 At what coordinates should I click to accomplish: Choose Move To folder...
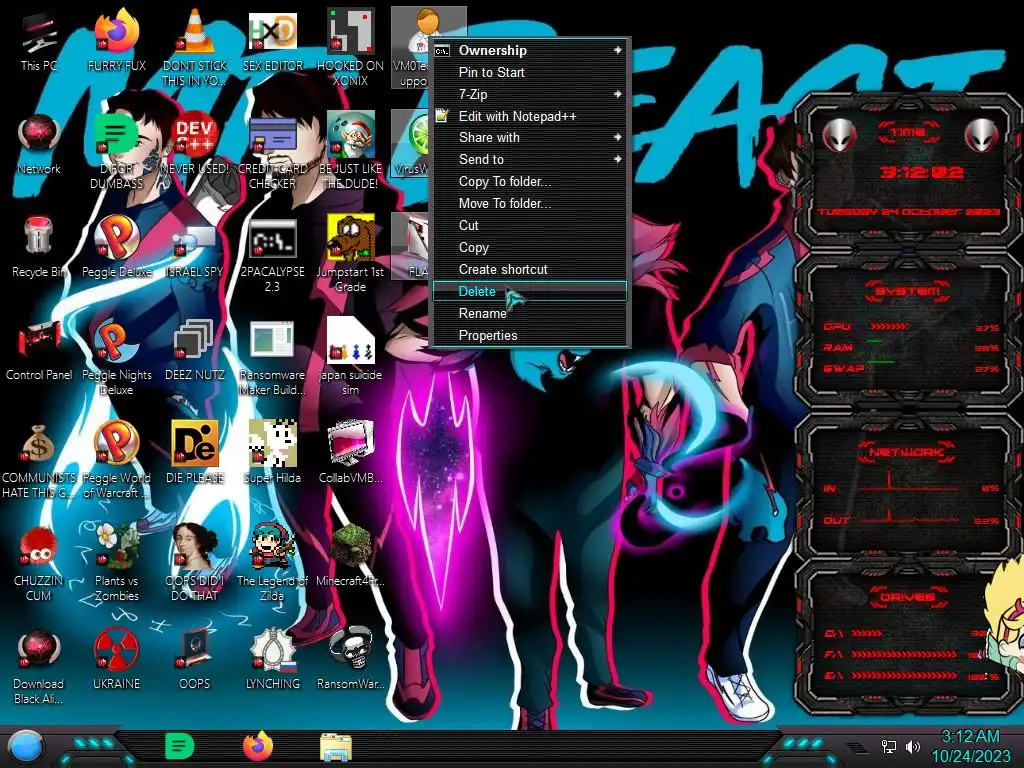[530, 204]
